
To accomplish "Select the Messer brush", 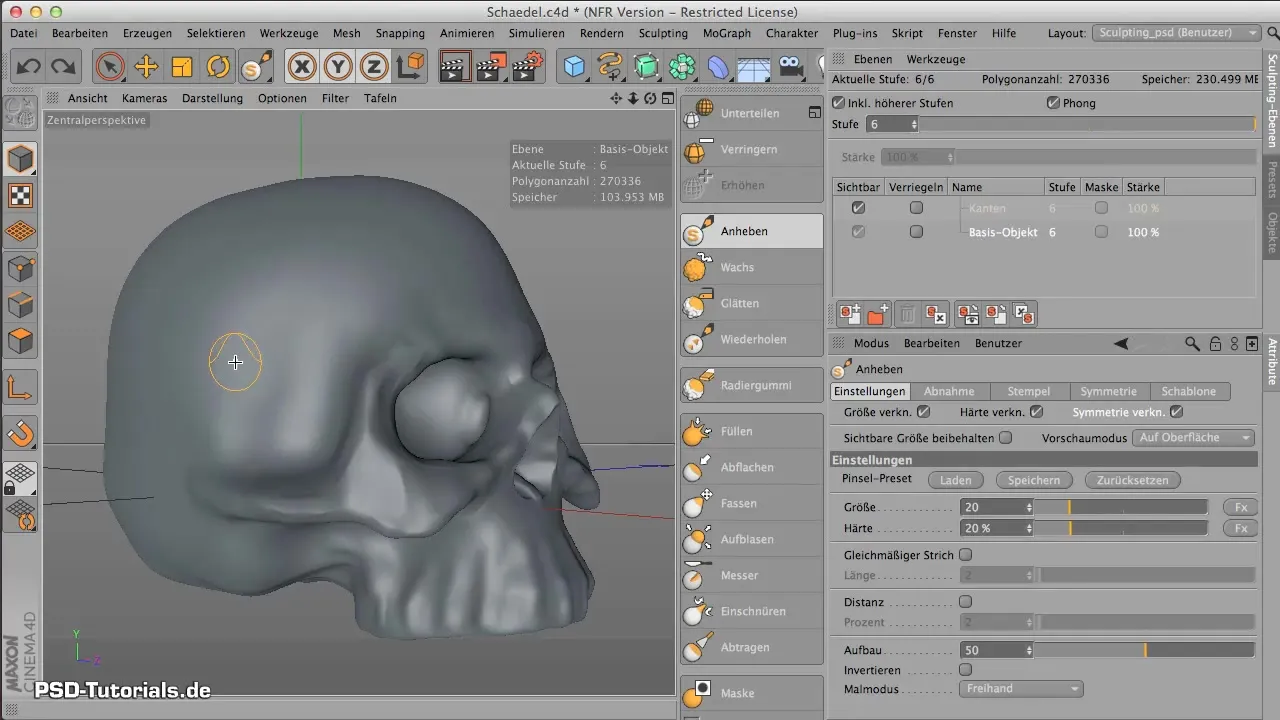I will tap(752, 575).
